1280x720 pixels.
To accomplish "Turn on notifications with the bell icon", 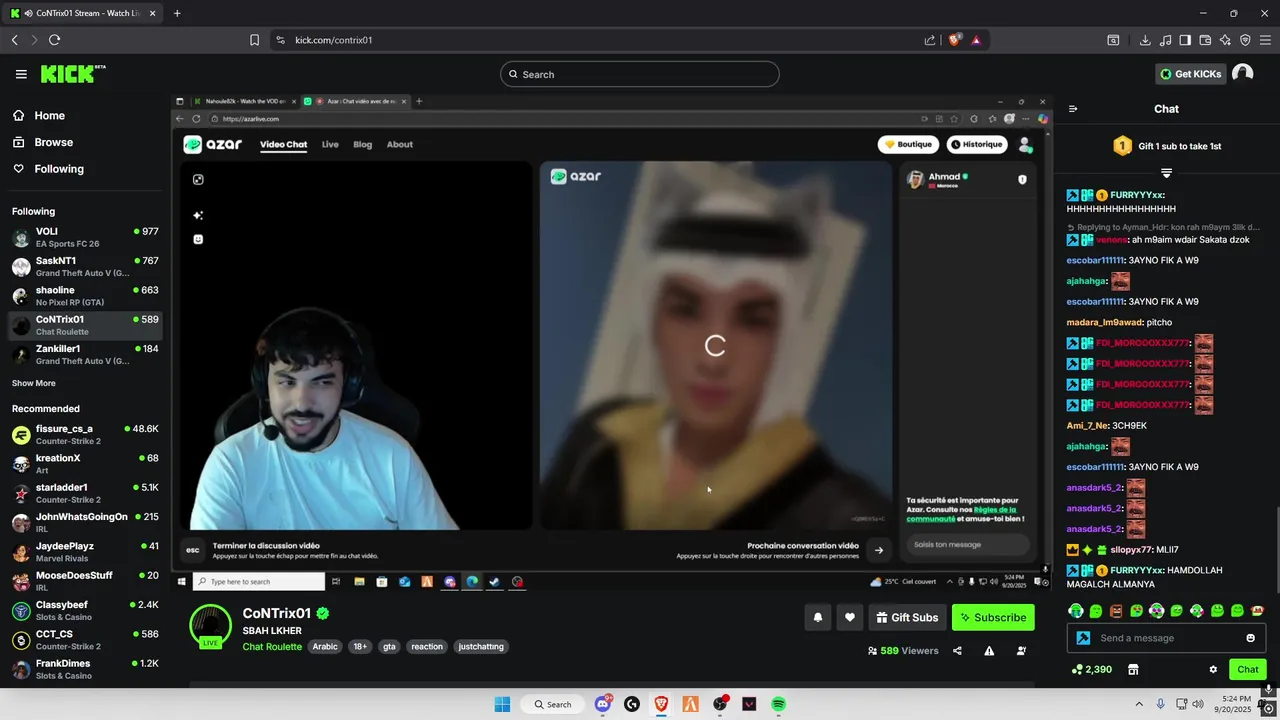I will click(817, 618).
